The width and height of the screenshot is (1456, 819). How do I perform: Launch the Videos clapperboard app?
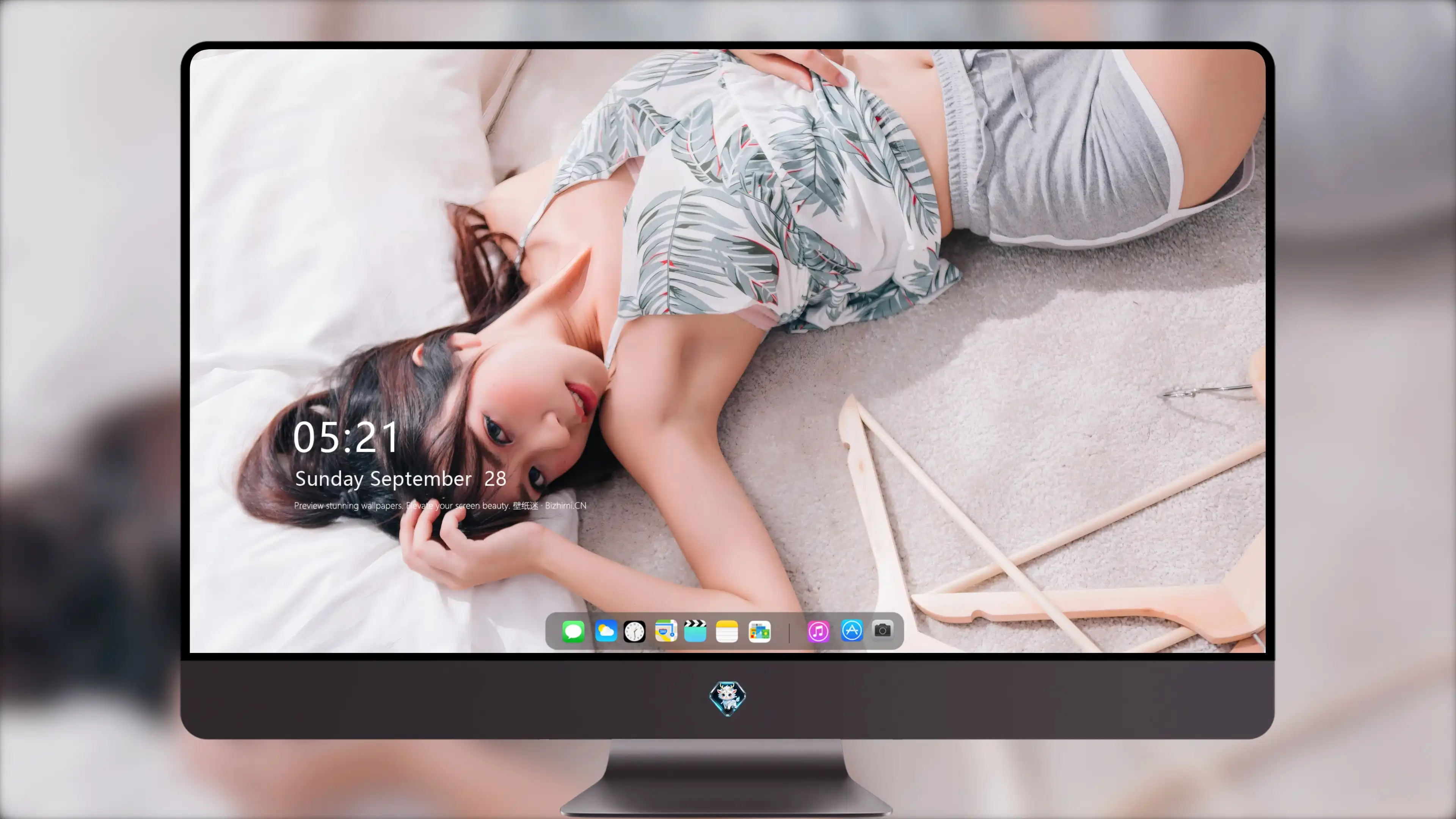695,631
